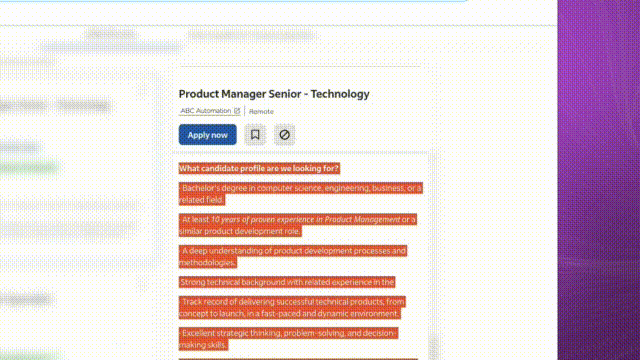The image size is (640, 360).
Task: Click the not interested block icon
Action: pyautogui.click(x=284, y=135)
